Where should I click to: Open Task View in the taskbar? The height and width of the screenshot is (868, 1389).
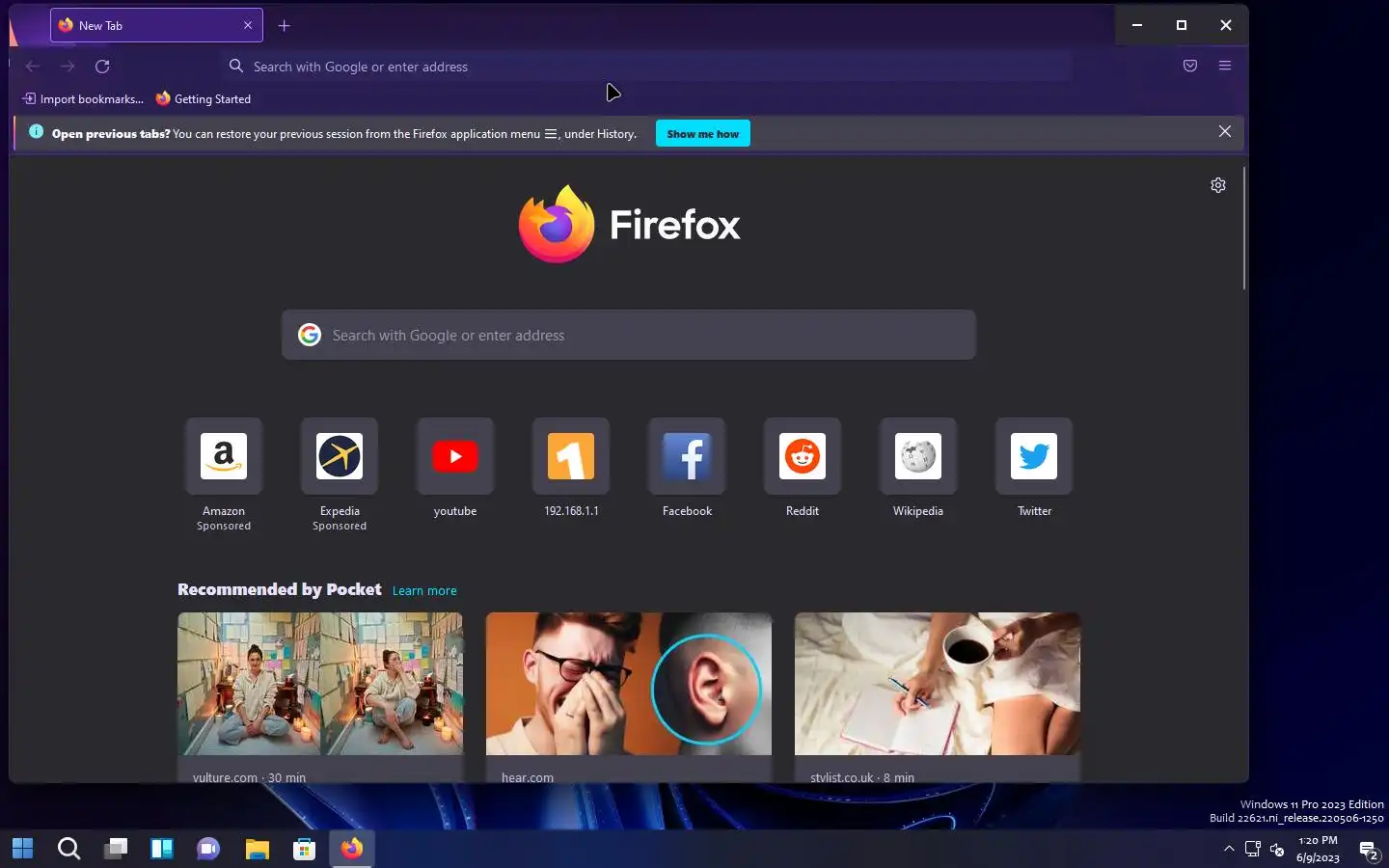pyautogui.click(x=116, y=849)
